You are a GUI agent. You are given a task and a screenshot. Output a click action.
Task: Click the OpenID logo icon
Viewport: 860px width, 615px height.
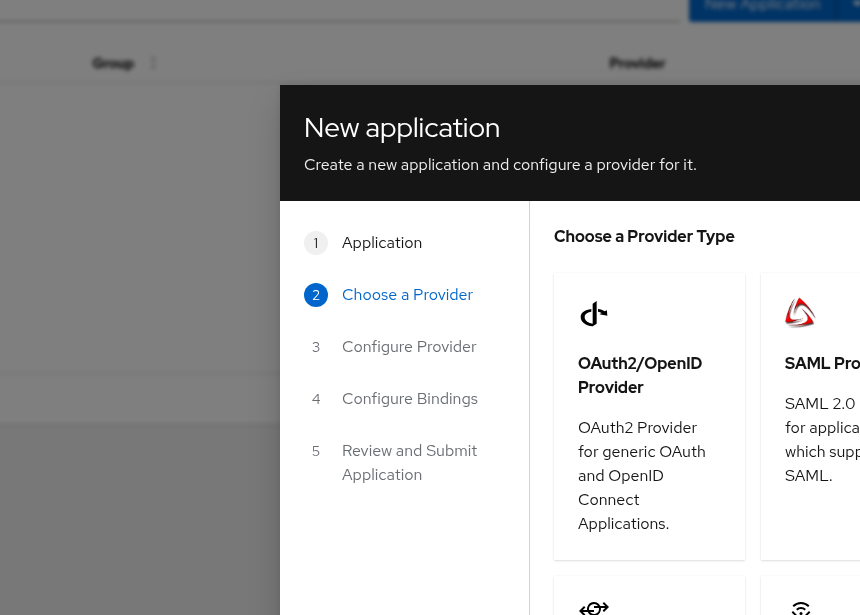pos(593,314)
